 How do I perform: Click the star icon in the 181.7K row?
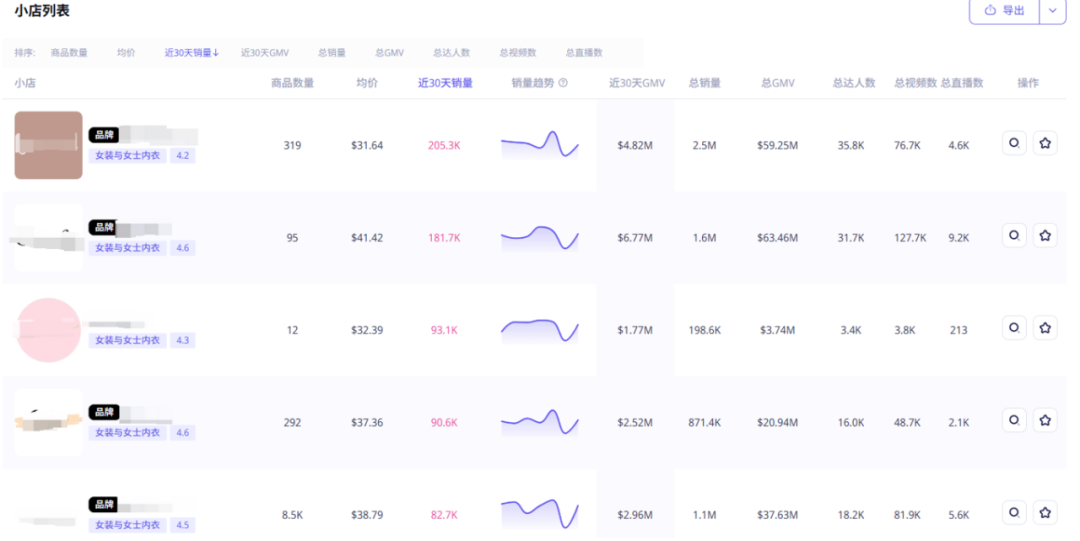point(1045,236)
